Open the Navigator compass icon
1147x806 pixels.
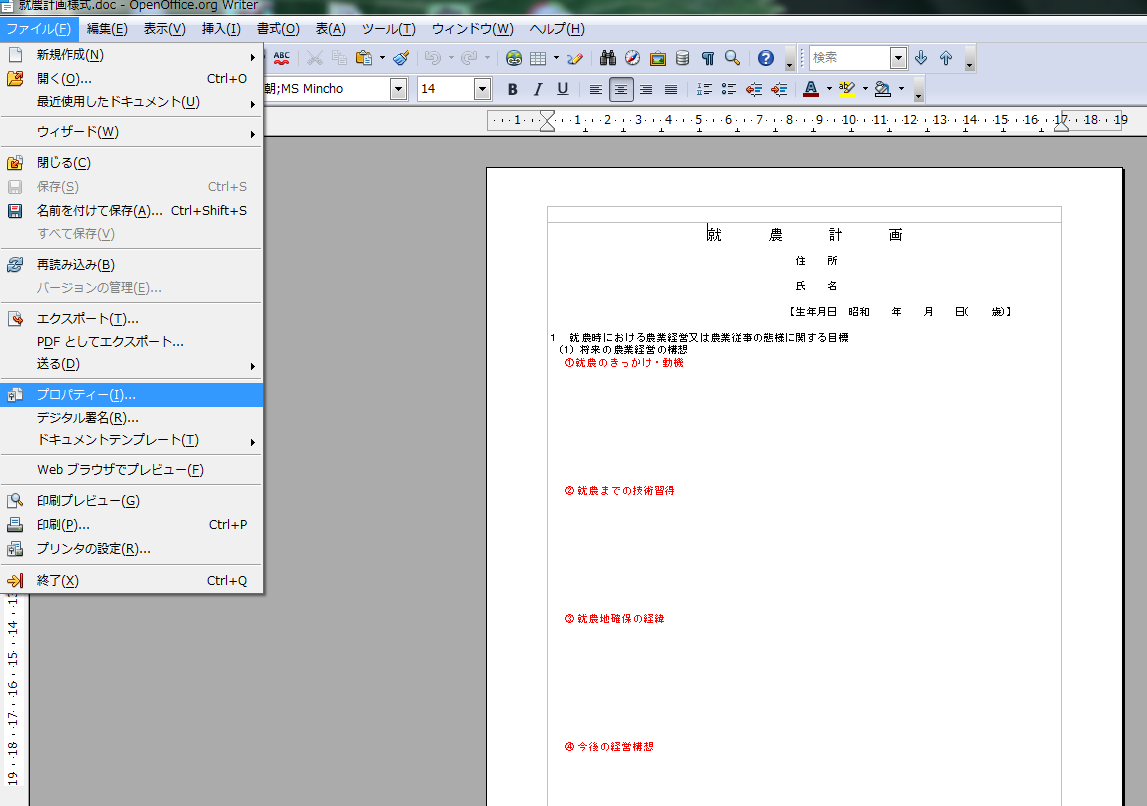(632, 58)
